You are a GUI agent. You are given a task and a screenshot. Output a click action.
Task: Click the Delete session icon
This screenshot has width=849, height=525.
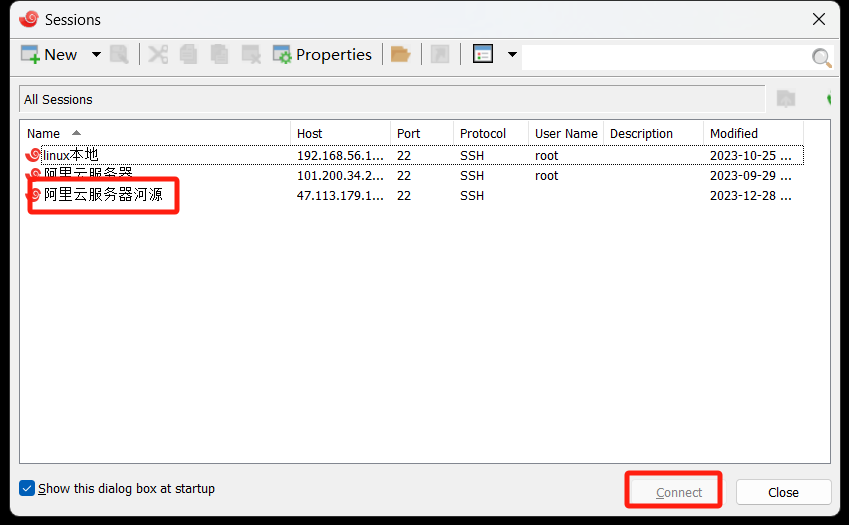tap(251, 55)
